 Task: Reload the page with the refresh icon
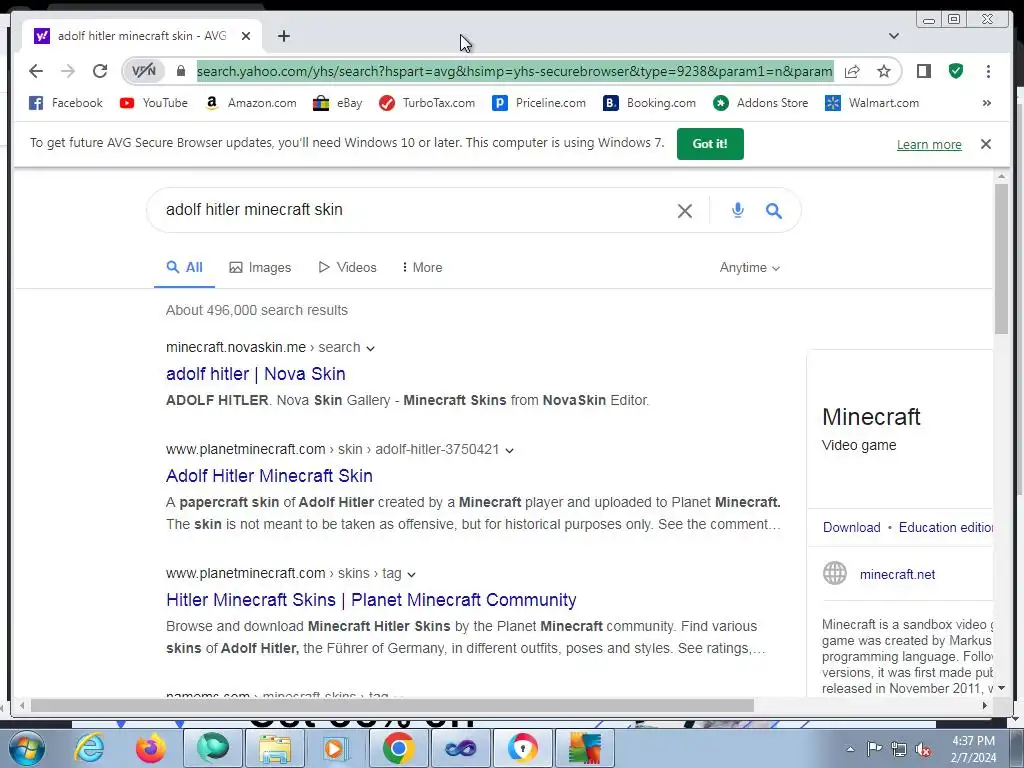(x=100, y=71)
